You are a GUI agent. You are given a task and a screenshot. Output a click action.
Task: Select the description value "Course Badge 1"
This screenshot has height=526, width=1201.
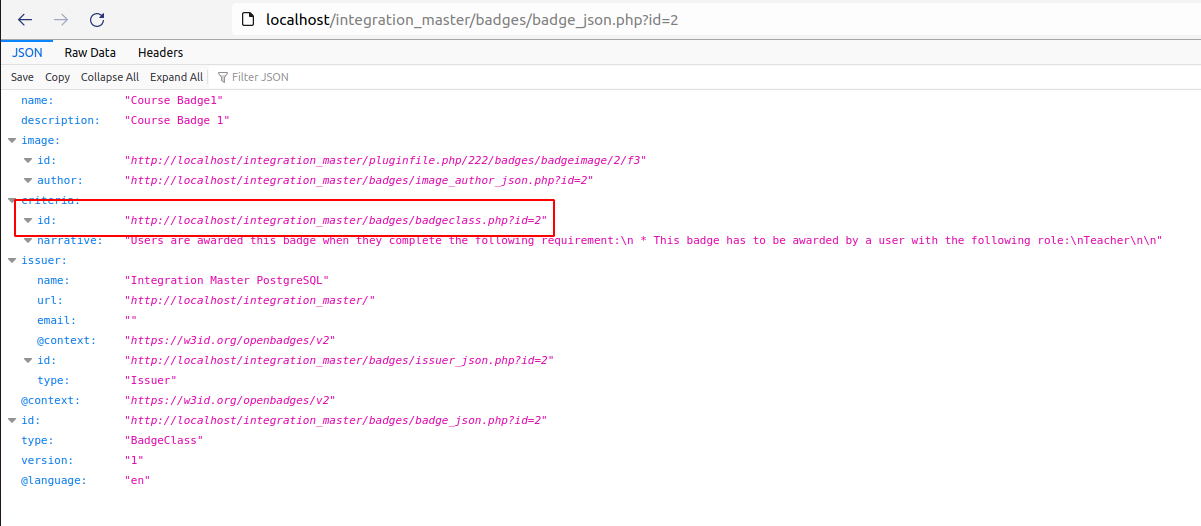177,120
